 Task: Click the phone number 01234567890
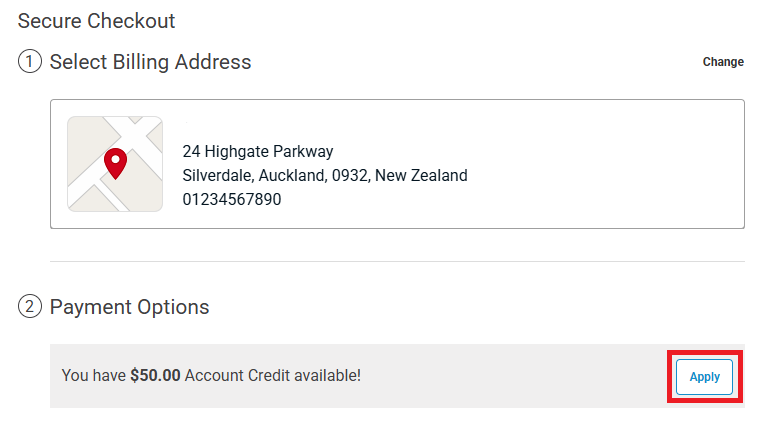coord(231,199)
